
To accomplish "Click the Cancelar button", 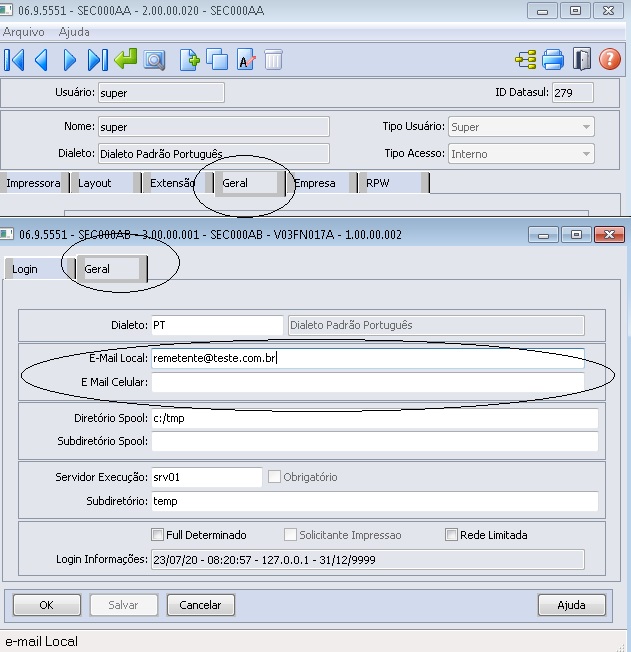I will (x=200, y=605).
